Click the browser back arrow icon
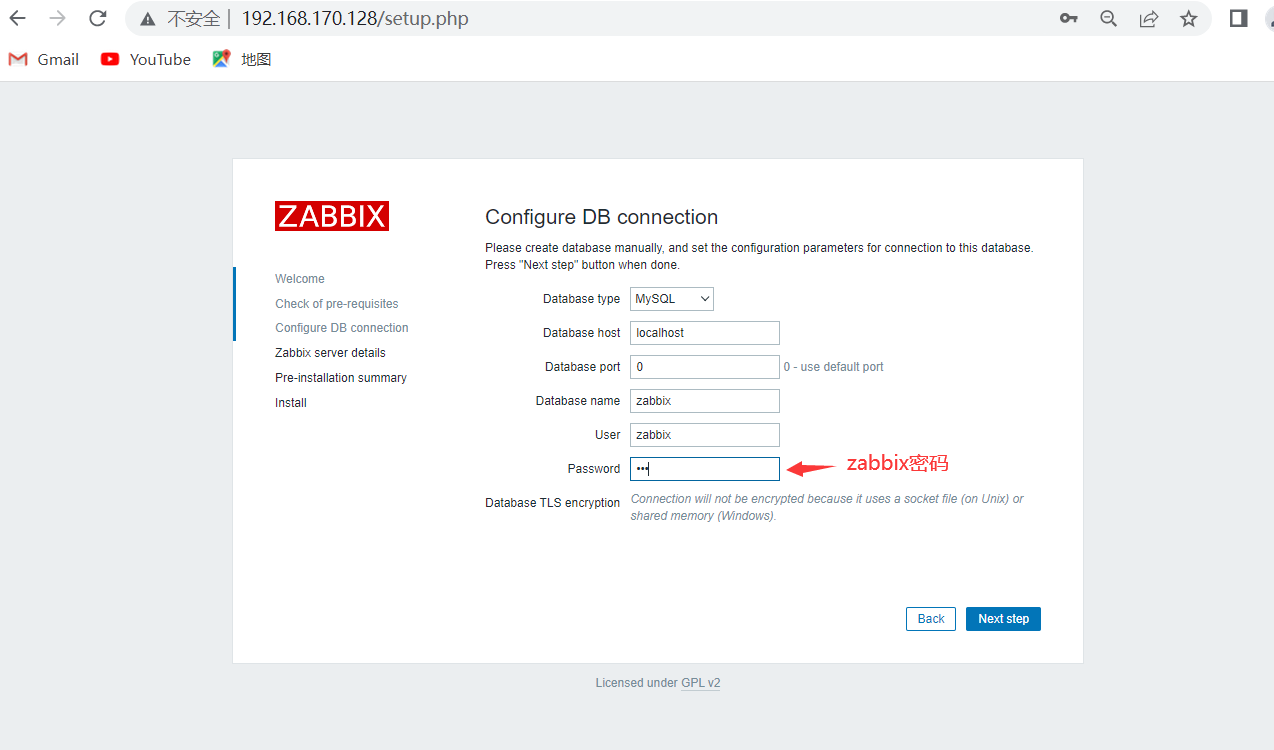The image size is (1274, 750). [17, 18]
